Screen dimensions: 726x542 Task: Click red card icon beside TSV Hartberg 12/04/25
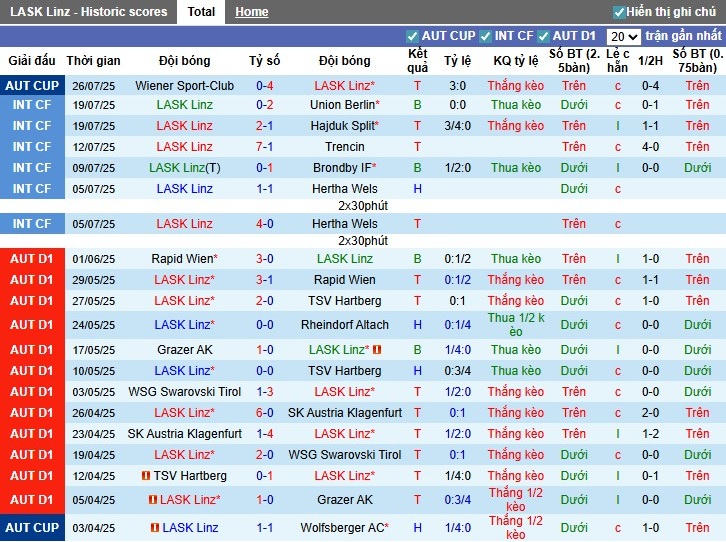pos(146,475)
